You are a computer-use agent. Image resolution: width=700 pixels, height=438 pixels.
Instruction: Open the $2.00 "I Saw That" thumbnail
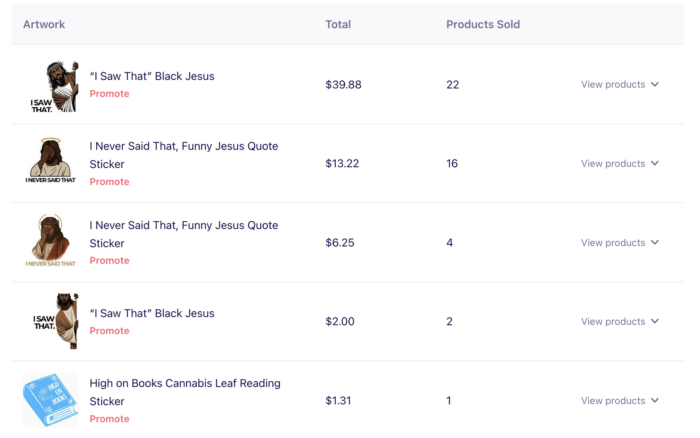[56, 321]
